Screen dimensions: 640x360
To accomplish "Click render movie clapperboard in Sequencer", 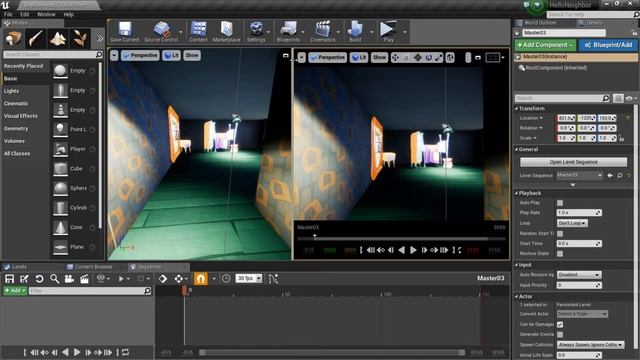I will point(84,279).
